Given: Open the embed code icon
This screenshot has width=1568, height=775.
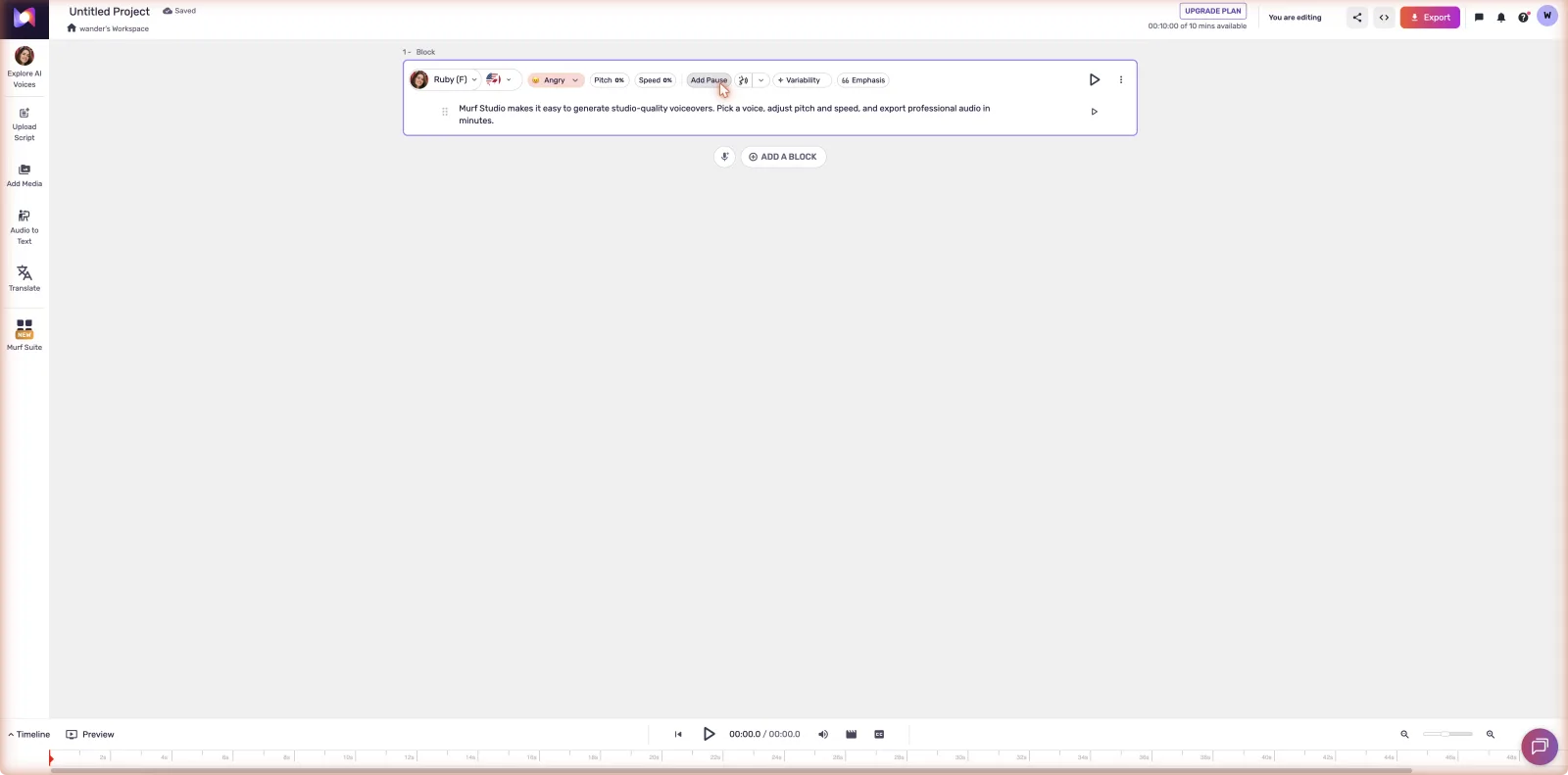Looking at the screenshot, I should tap(1384, 18).
